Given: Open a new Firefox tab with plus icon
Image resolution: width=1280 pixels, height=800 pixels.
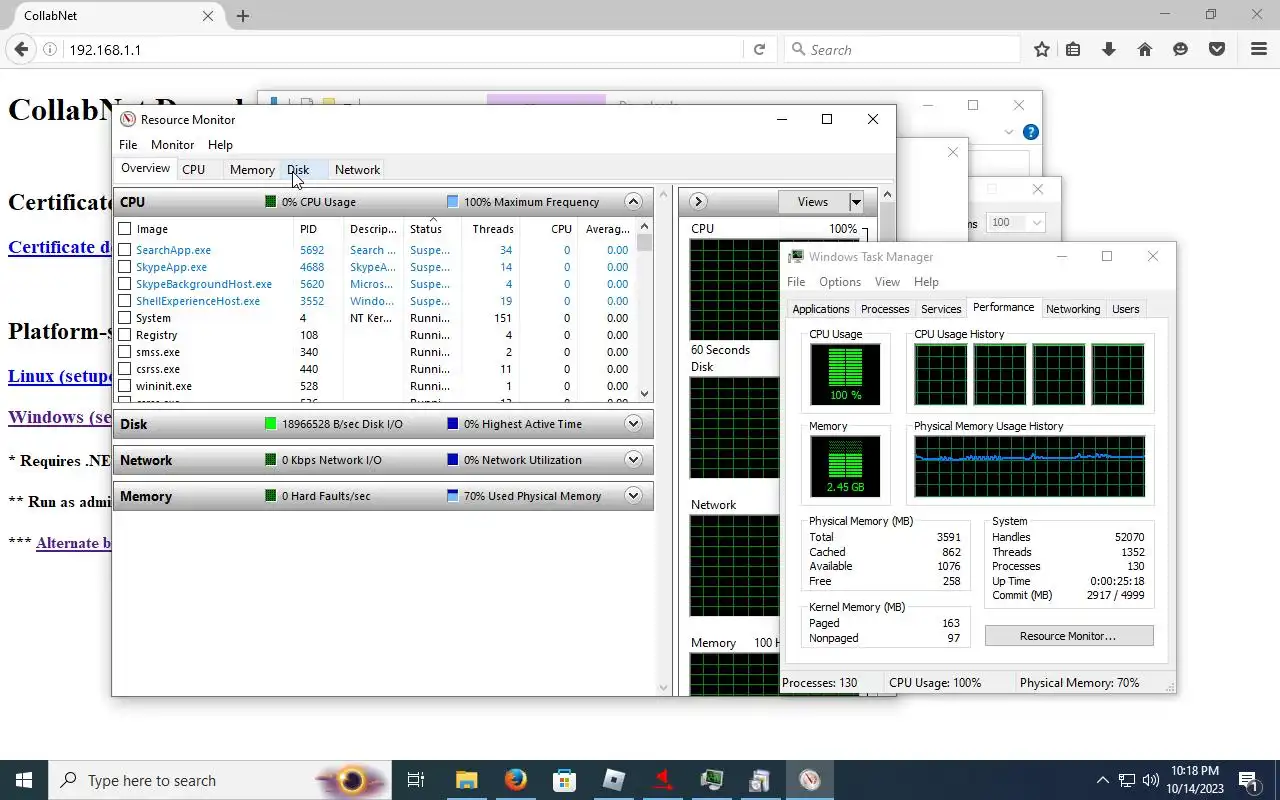Looking at the screenshot, I should [242, 16].
